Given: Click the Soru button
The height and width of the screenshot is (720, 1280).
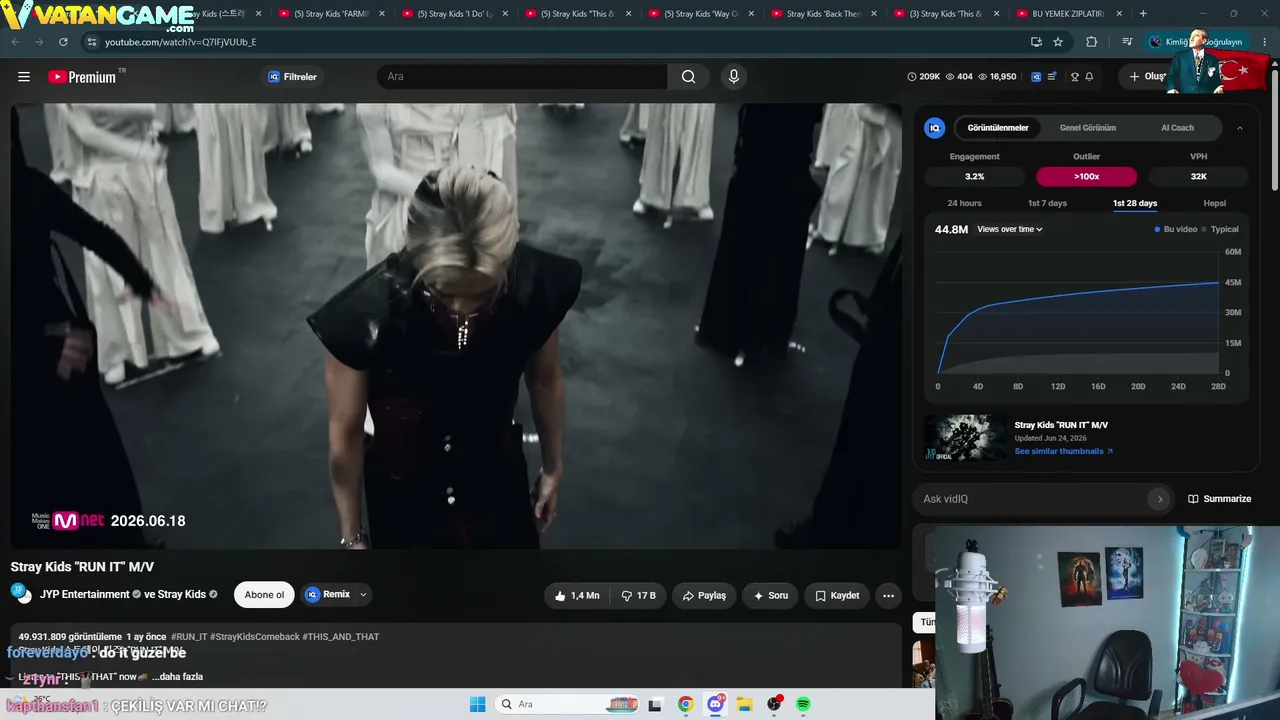Looking at the screenshot, I should [770, 595].
